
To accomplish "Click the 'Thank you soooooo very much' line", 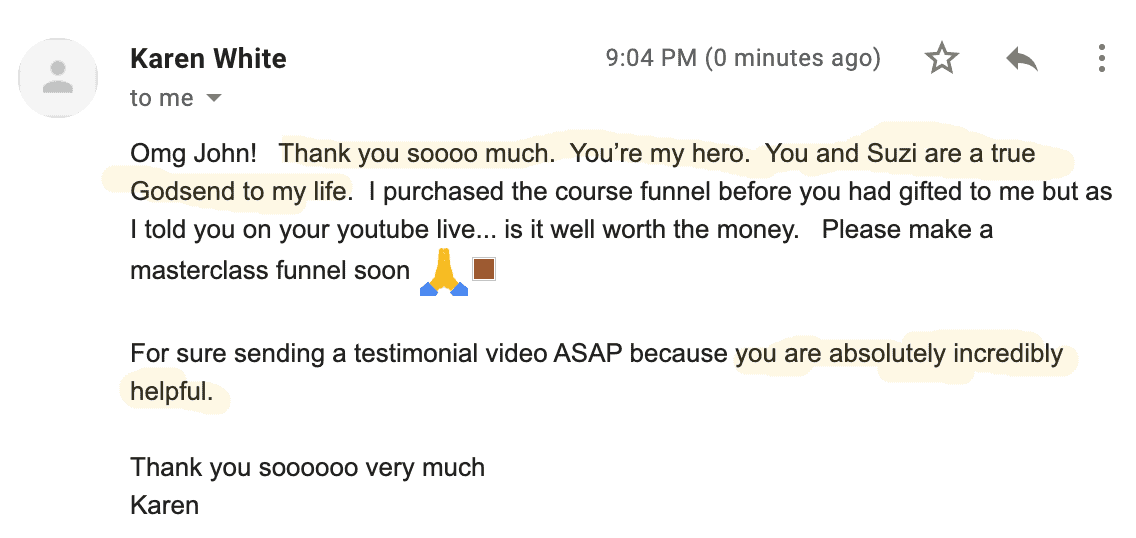I will point(307,467).
